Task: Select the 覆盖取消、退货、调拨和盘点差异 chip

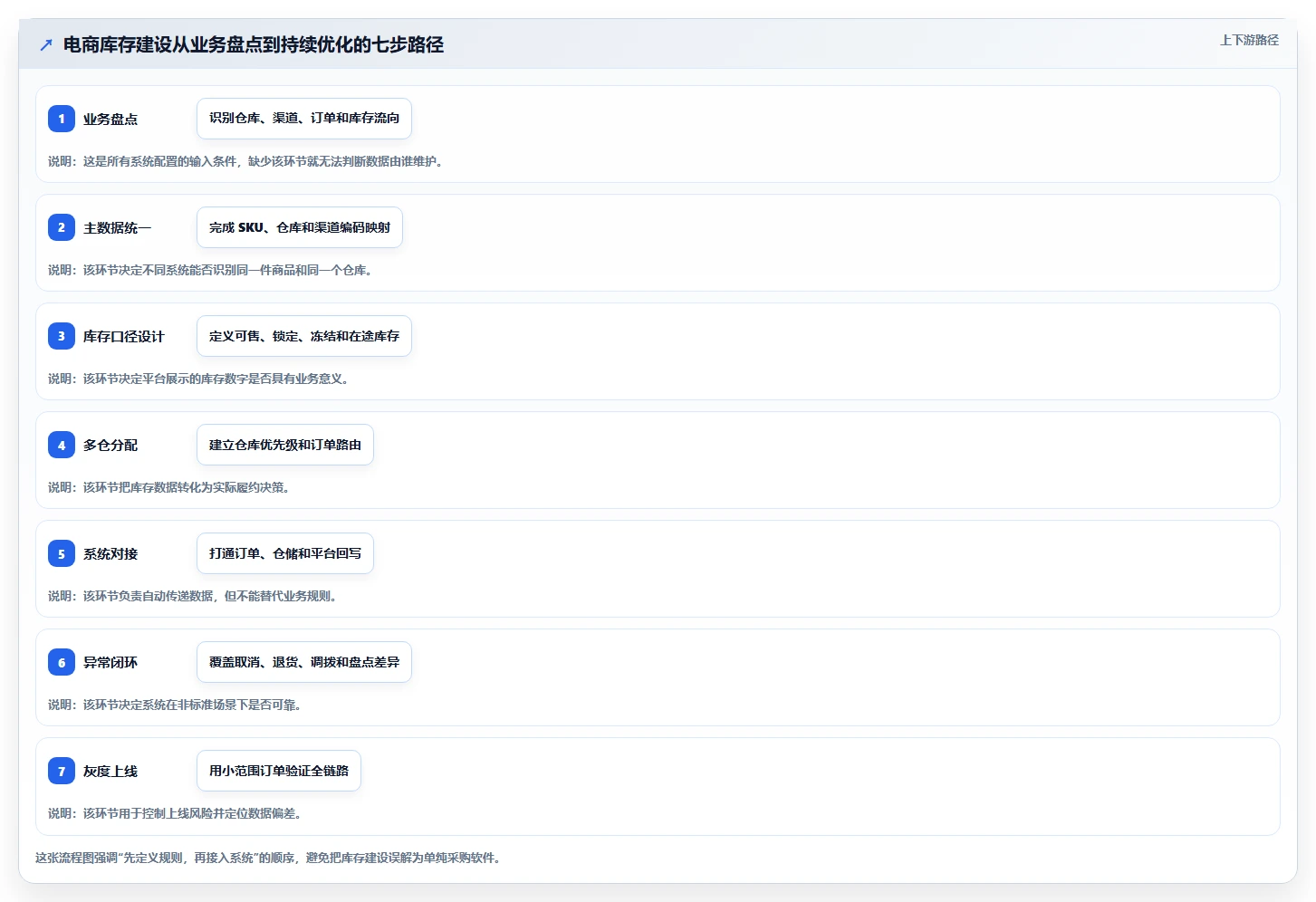Action: (x=304, y=662)
